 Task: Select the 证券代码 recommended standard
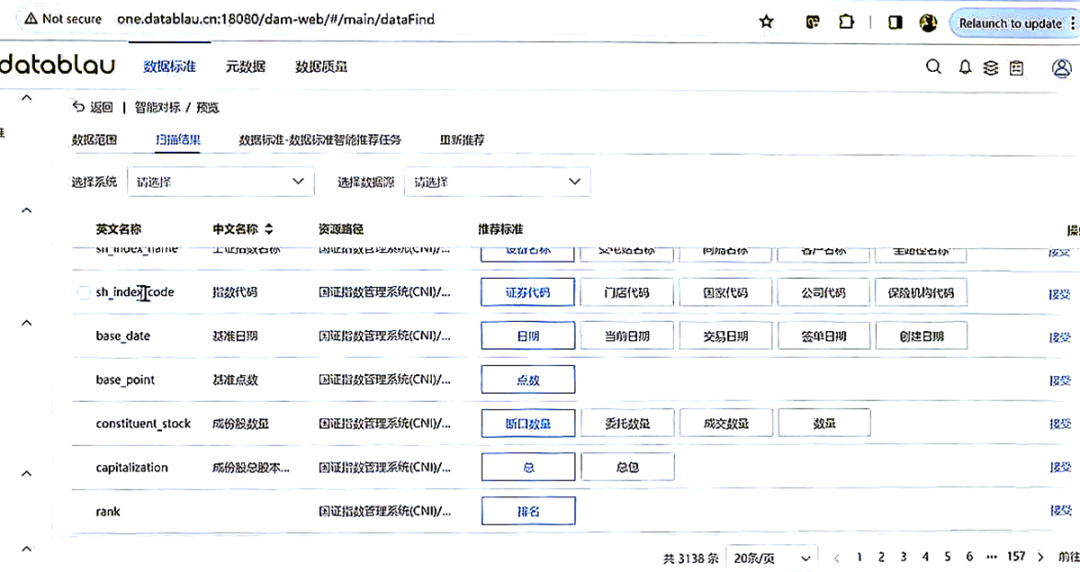pos(527,293)
